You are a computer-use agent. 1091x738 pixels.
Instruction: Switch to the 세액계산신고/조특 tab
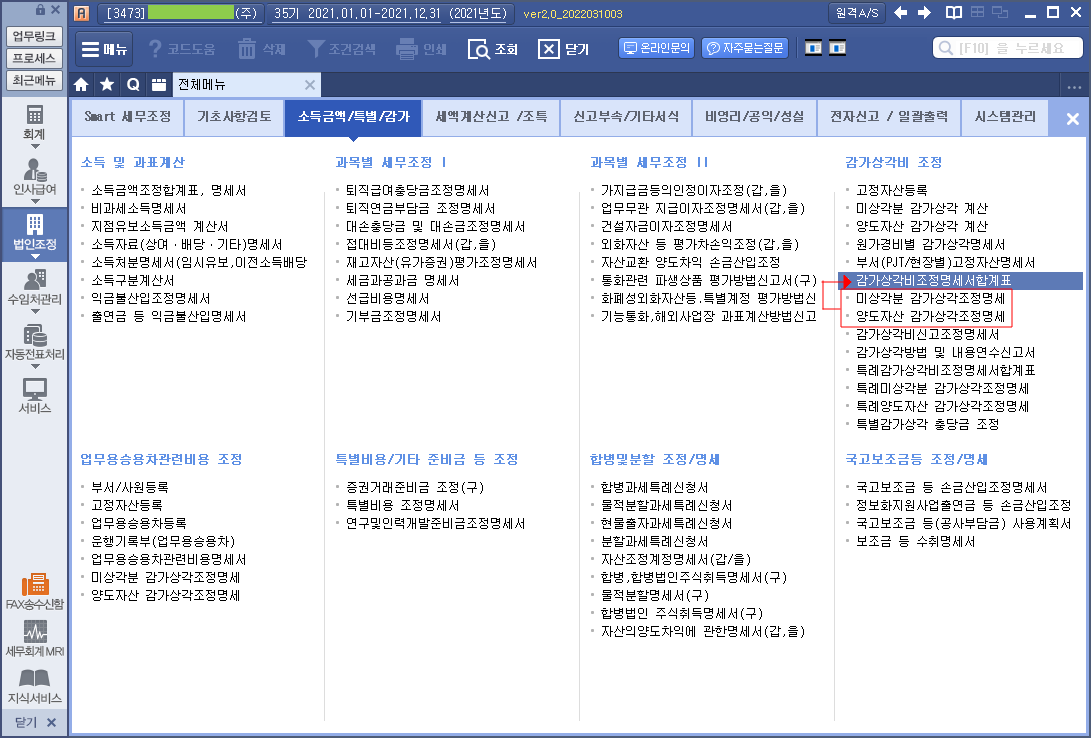pyautogui.click(x=491, y=117)
